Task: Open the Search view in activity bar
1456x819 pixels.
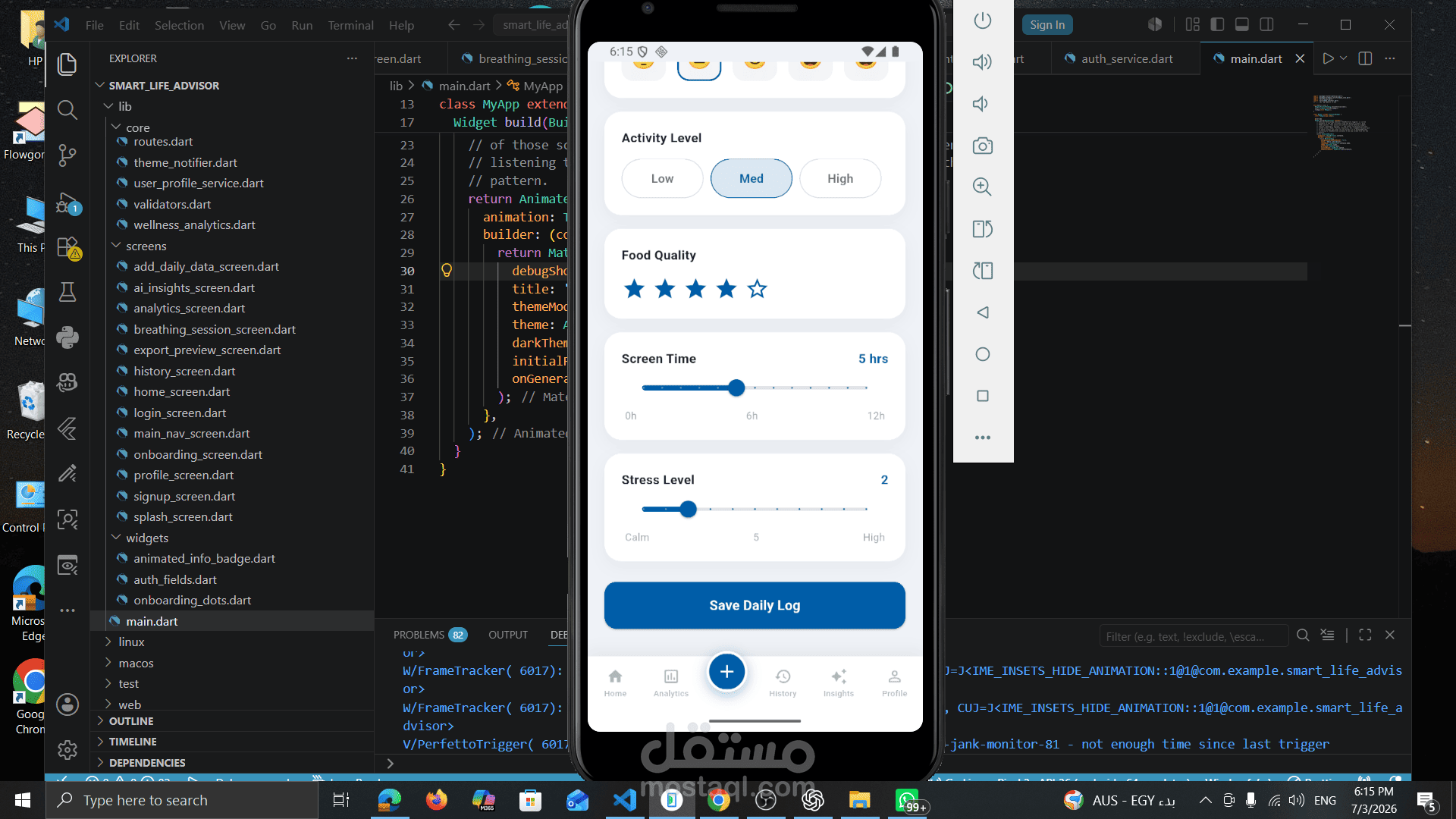Action: click(67, 111)
